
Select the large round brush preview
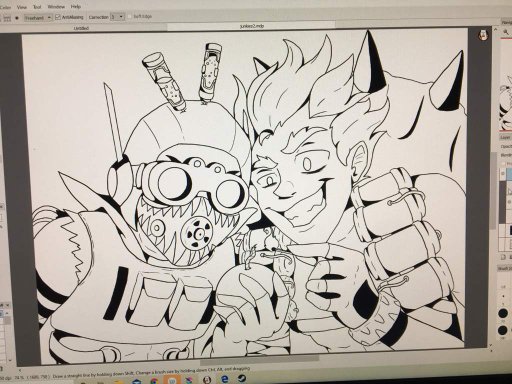click(x=503, y=313)
